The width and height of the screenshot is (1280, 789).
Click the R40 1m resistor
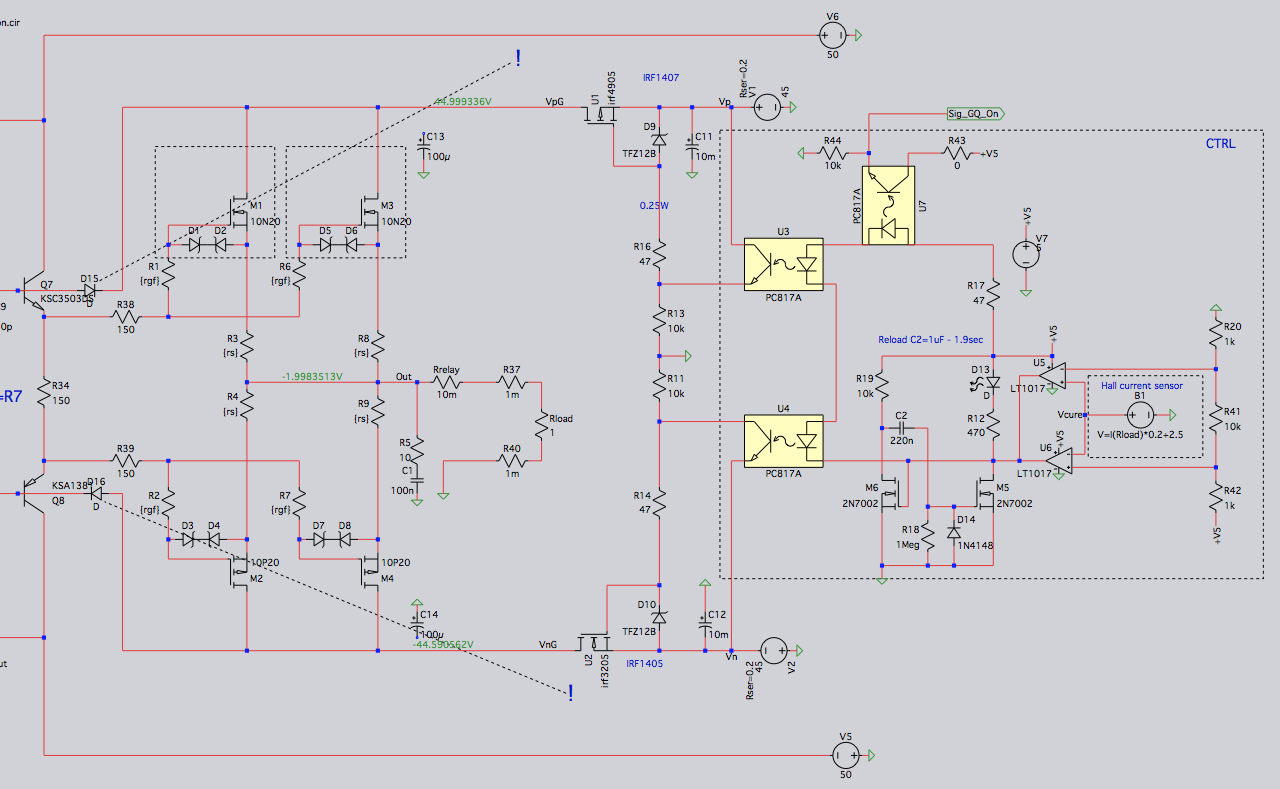pos(511,461)
